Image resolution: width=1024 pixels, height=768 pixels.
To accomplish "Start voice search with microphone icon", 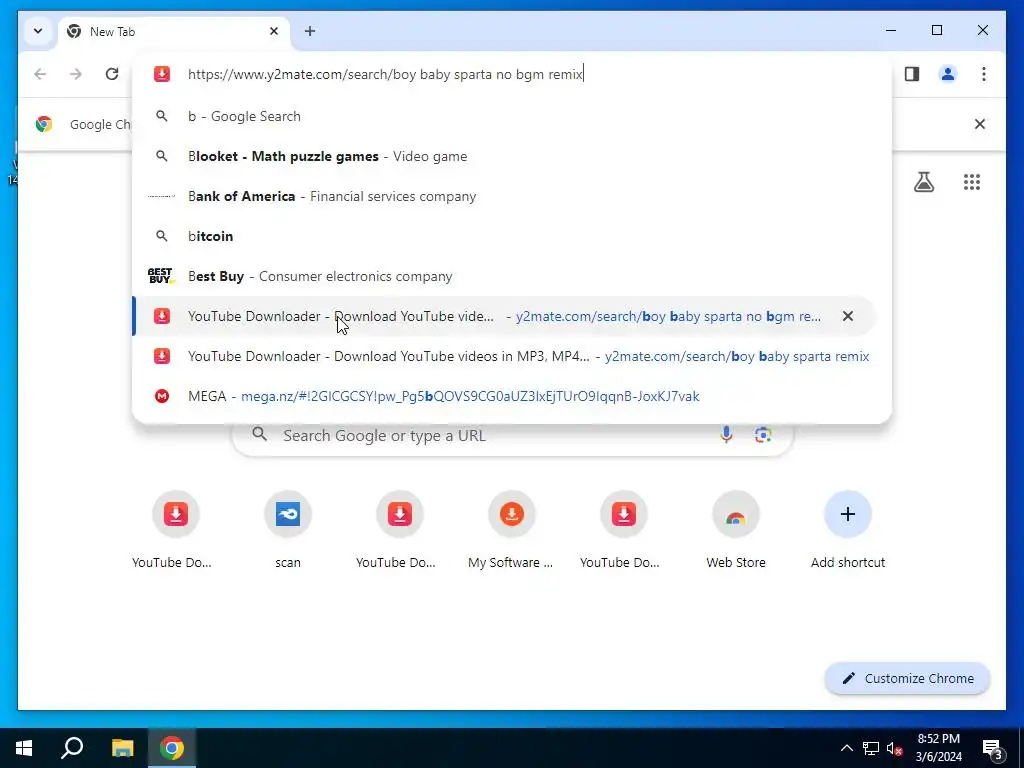I will pyautogui.click(x=726, y=435).
